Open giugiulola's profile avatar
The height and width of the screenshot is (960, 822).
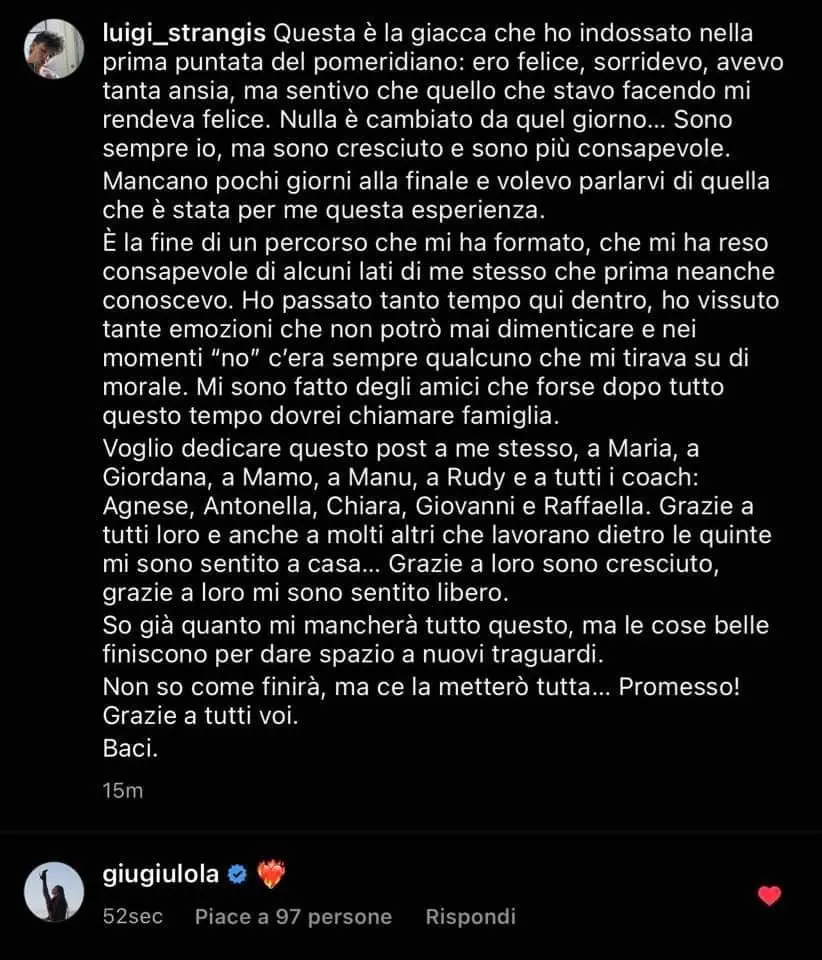pyautogui.click(x=54, y=891)
